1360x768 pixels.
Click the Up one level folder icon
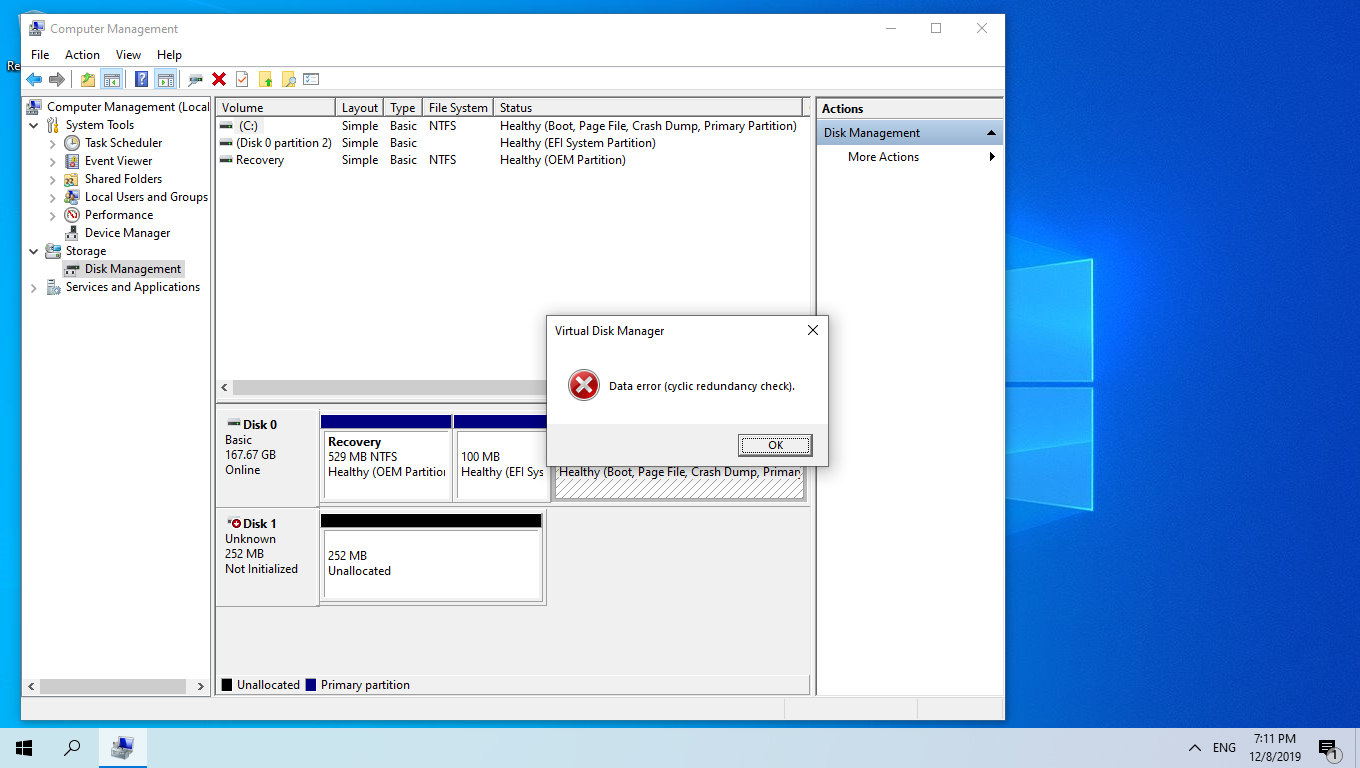(x=88, y=79)
